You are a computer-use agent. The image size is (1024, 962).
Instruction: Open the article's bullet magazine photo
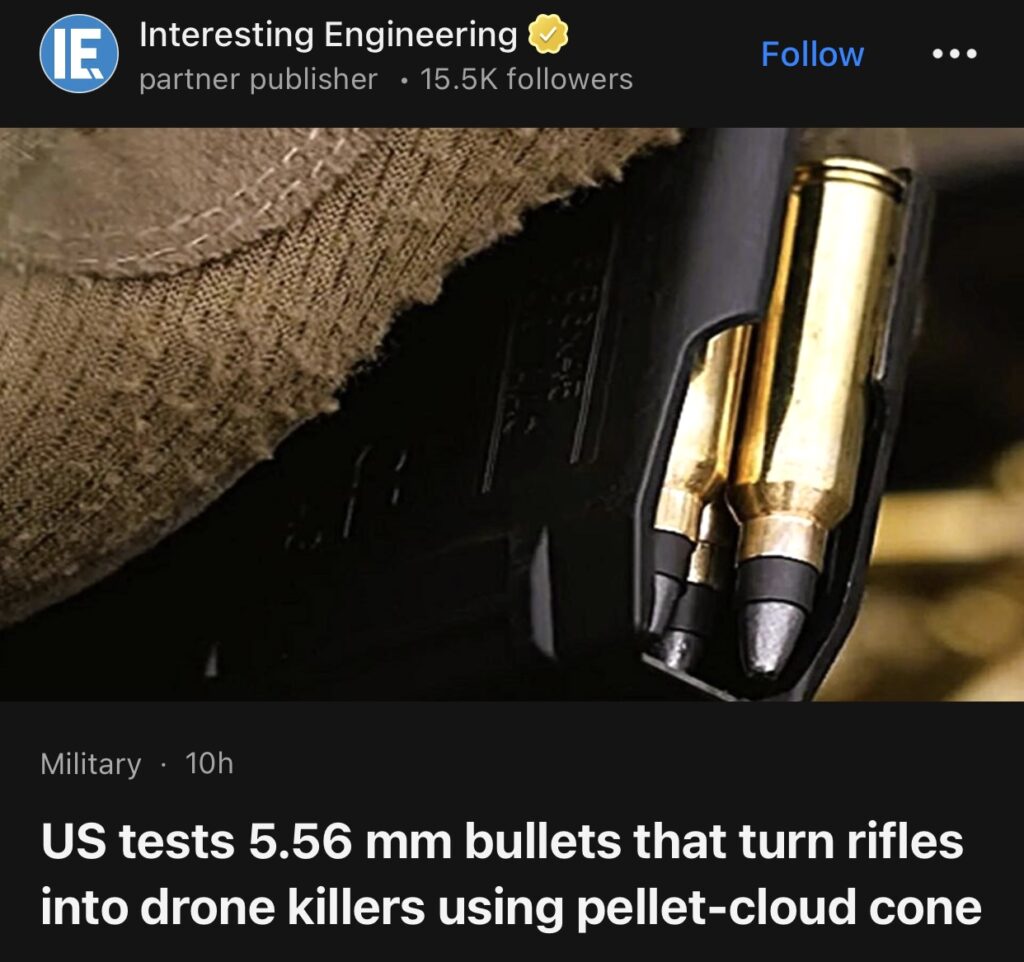(512, 414)
